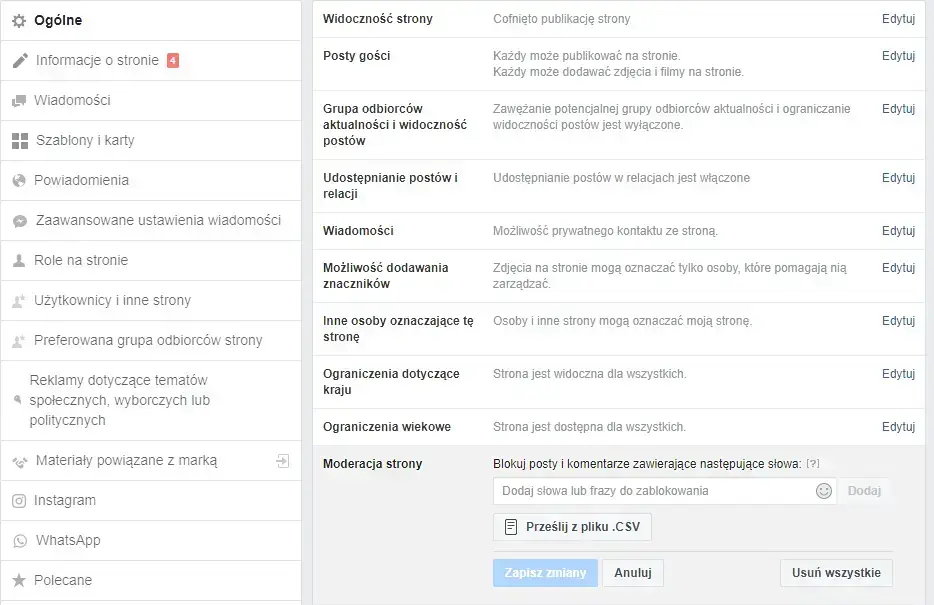Open the Role na stronie section
Screen dimensions: 934x605
pyautogui.click(x=81, y=260)
